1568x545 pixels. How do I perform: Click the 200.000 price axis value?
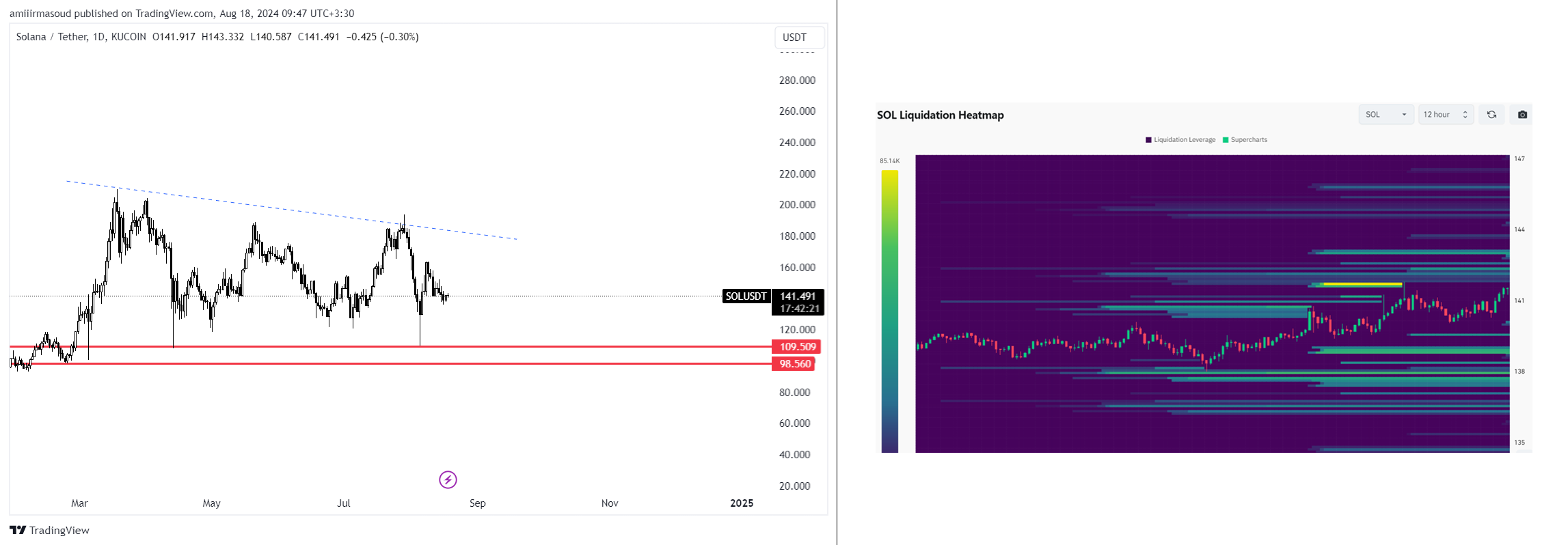pos(797,205)
